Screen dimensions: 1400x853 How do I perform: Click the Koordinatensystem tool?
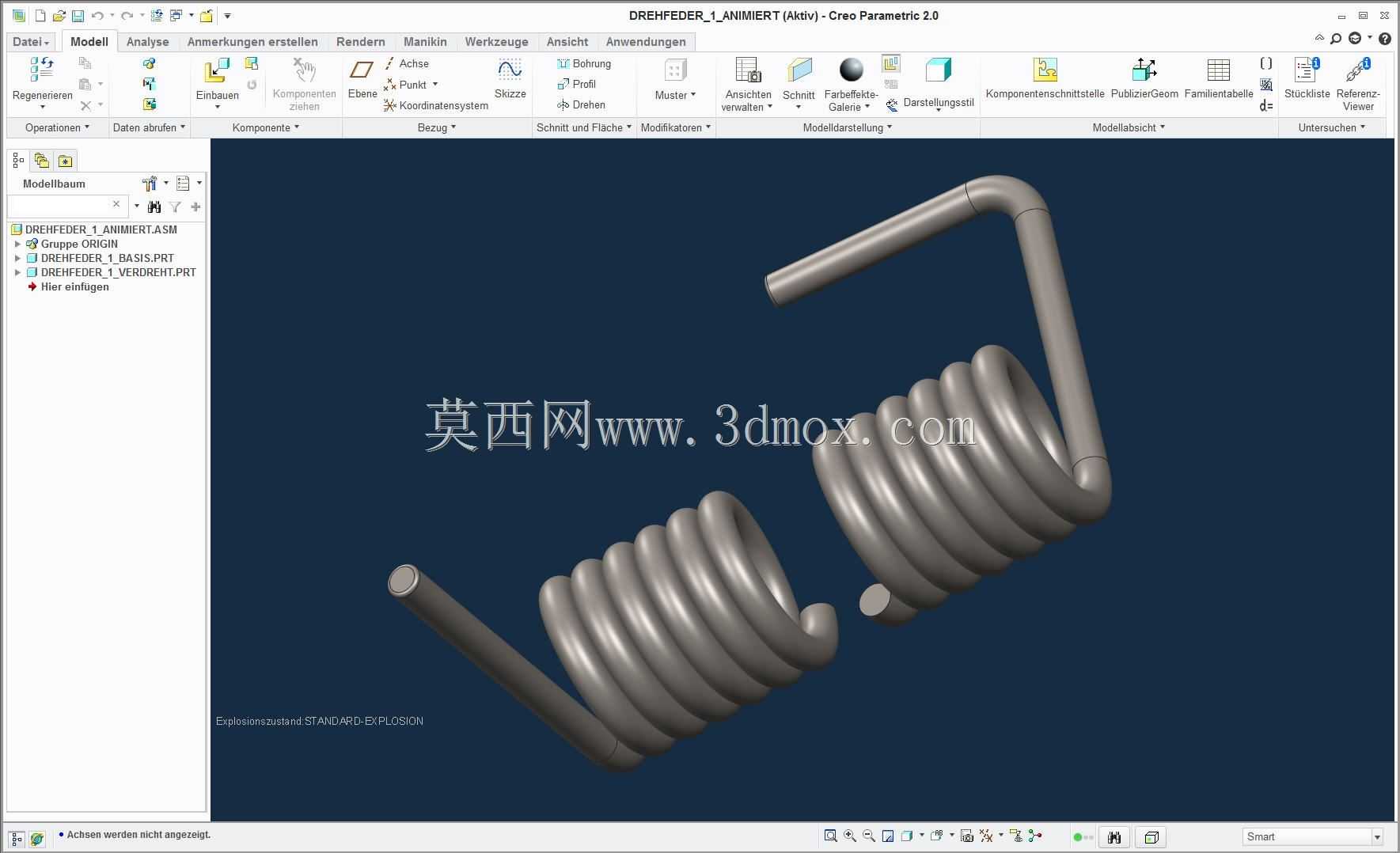[x=435, y=105]
